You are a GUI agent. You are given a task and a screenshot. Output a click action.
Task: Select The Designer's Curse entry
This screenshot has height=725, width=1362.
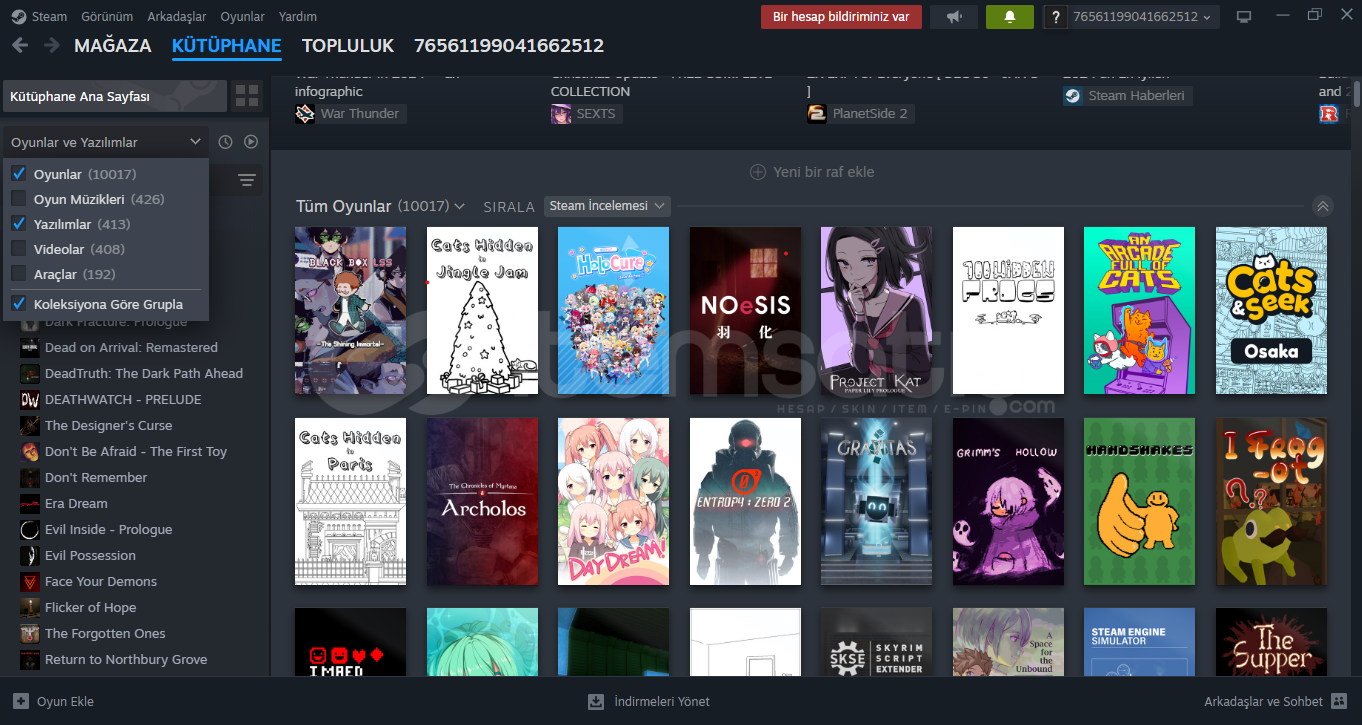pyautogui.click(x=108, y=425)
